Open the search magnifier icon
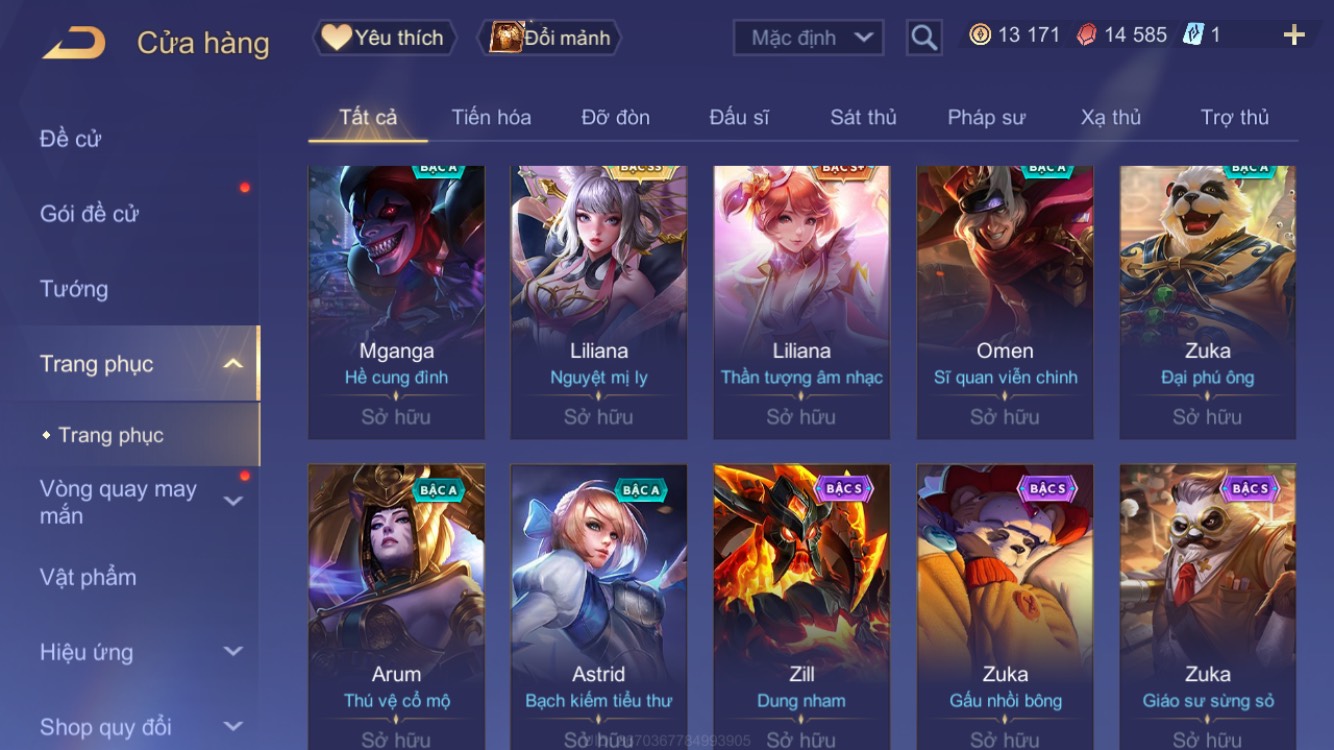This screenshot has height=750, width=1334. 924,38
